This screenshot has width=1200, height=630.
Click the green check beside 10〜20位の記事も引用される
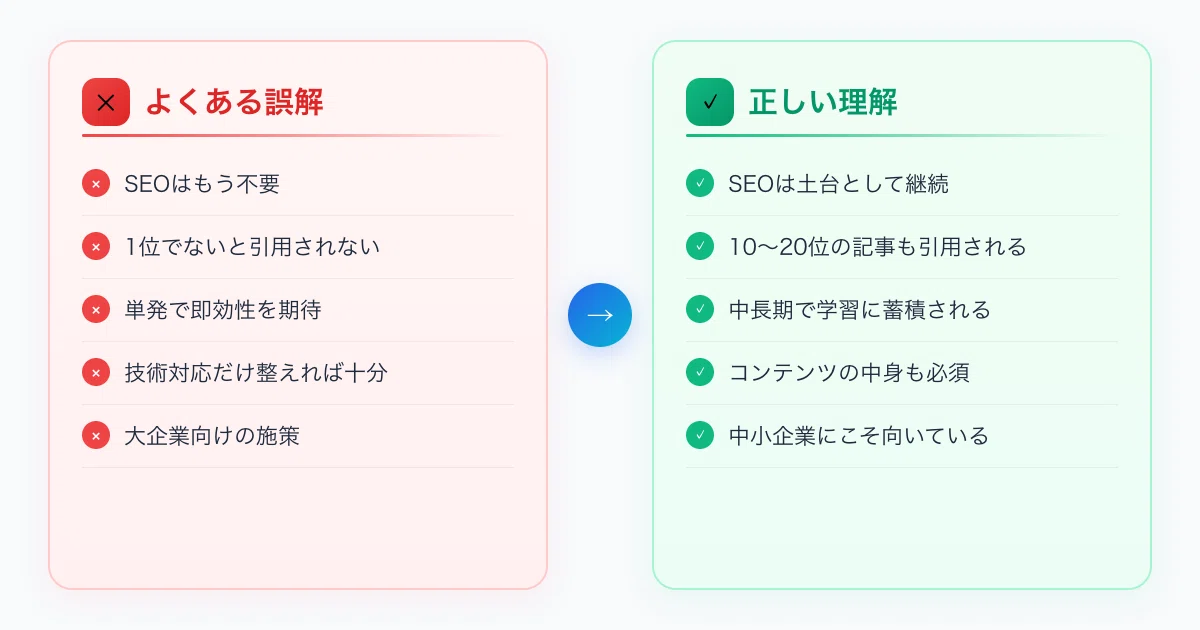point(700,247)
